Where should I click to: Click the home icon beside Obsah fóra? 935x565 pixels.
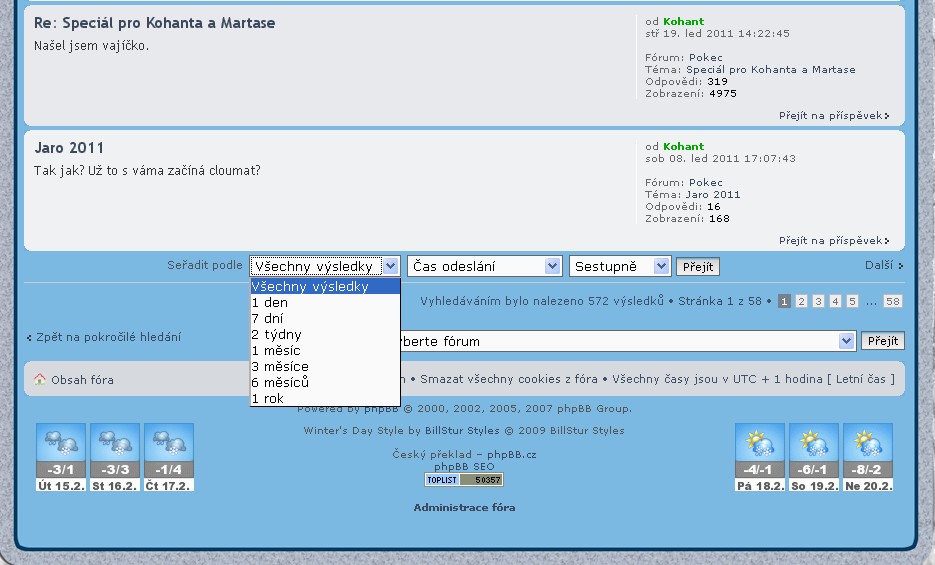tap(40, 380)
